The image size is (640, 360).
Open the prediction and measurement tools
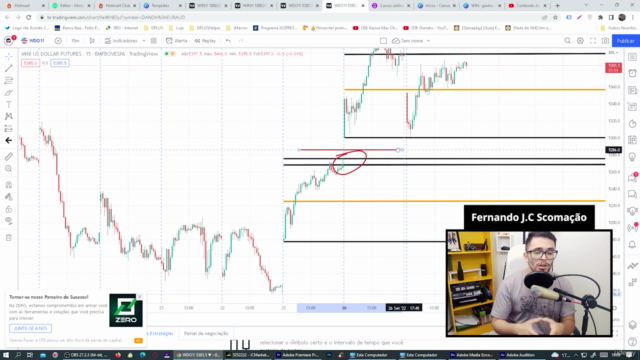coord(9,129)
